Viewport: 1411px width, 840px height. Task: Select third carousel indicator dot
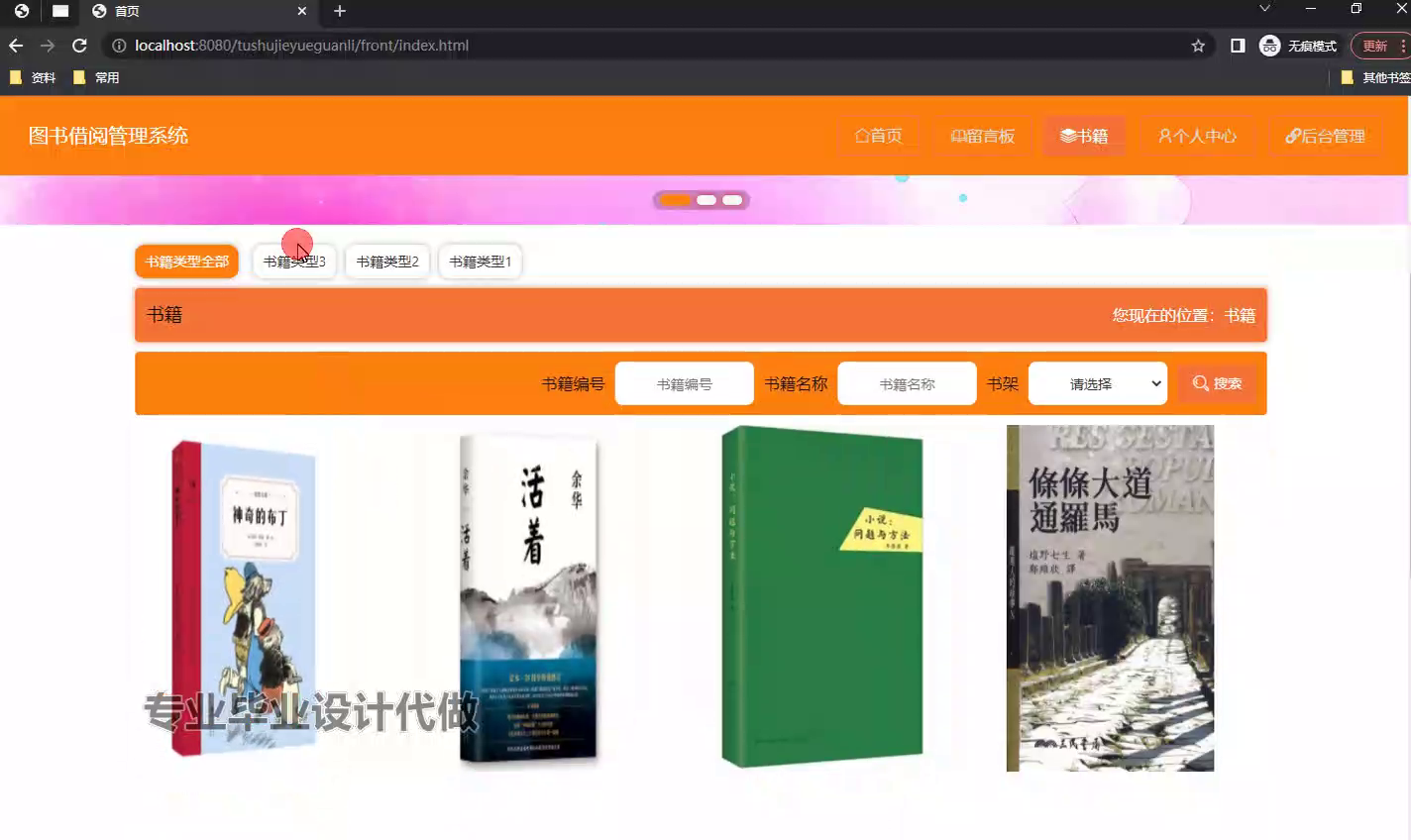732,200
